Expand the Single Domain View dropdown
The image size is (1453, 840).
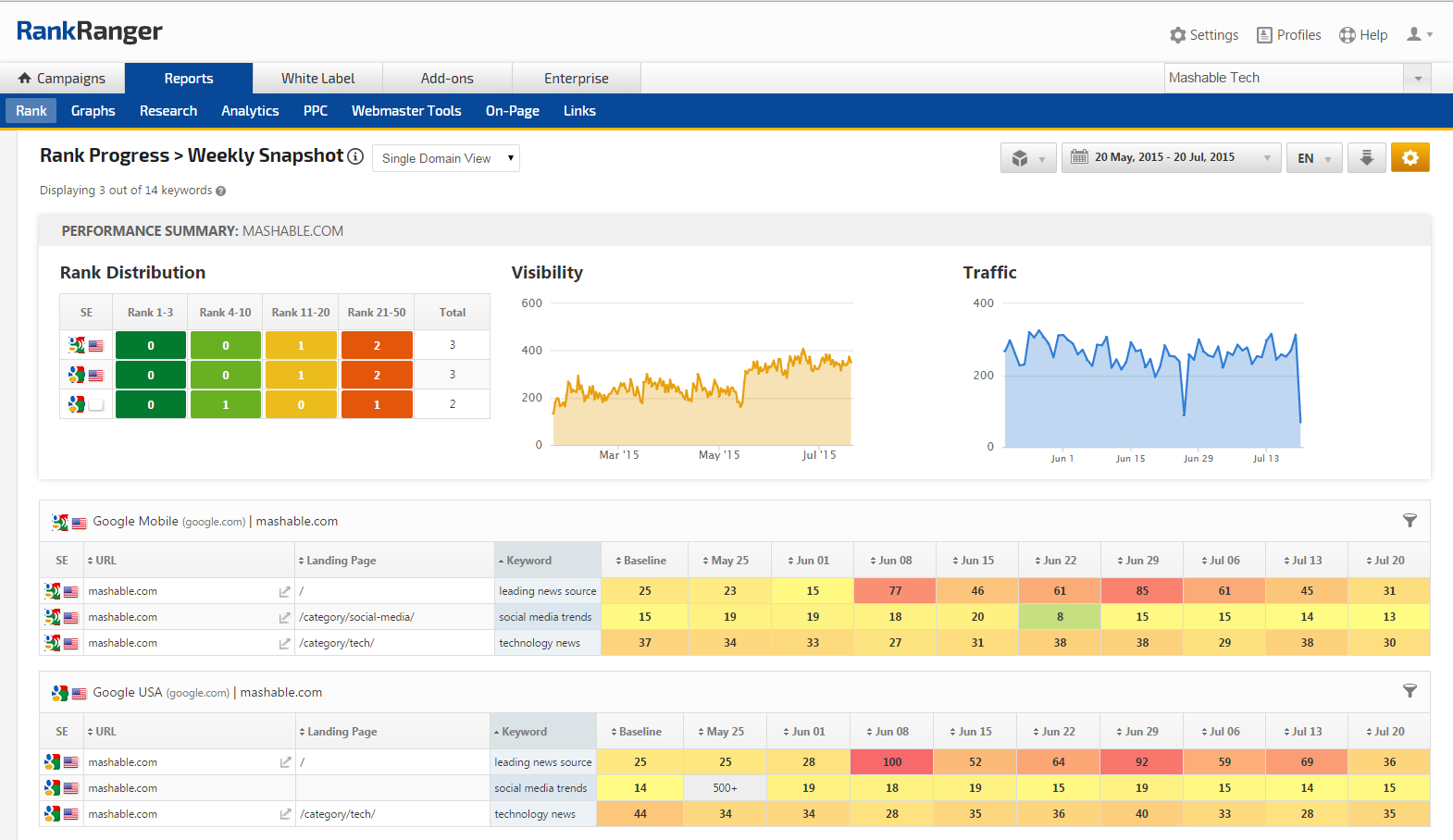tap(446, 158)
